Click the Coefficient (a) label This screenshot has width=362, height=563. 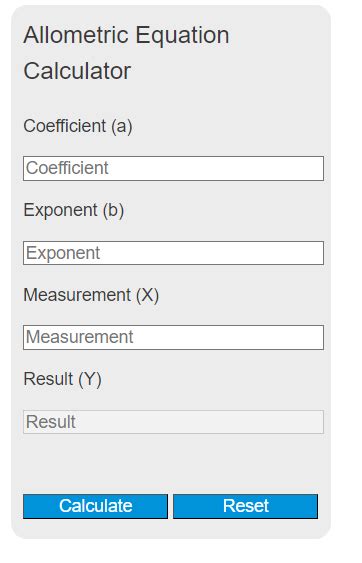(78, 126)
